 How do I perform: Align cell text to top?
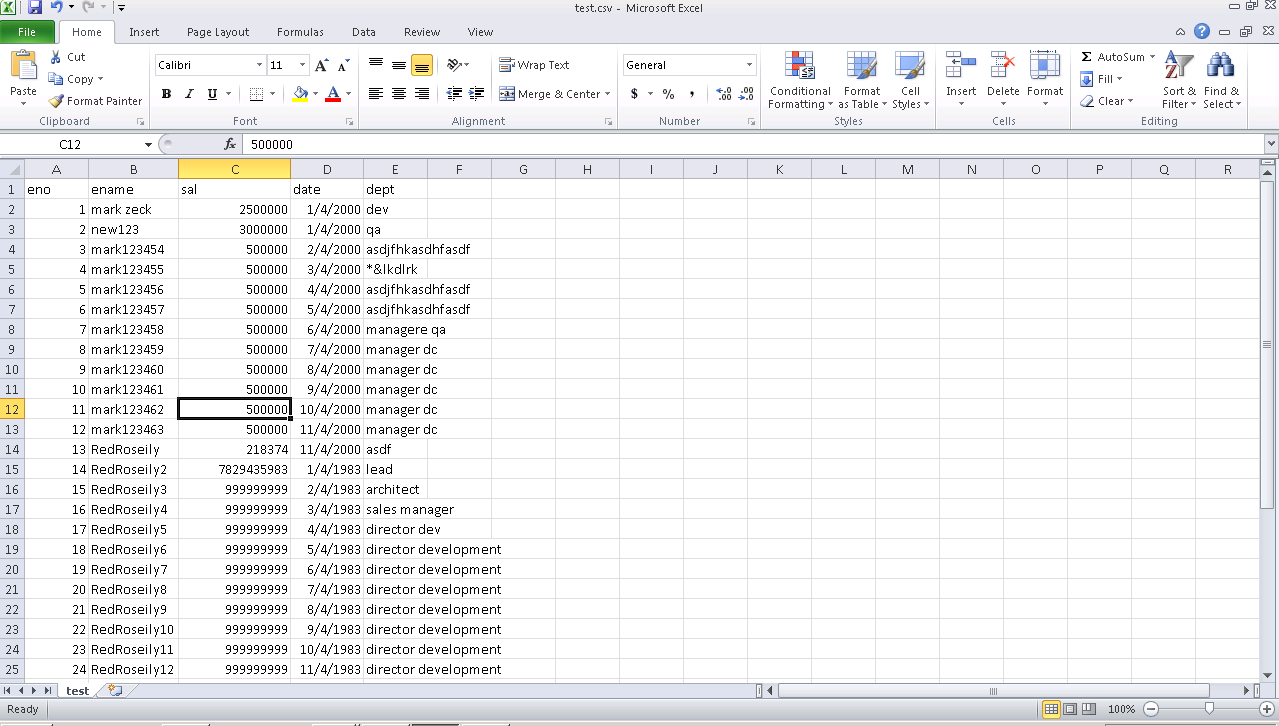pyautogui.click(x=376, y=65)
